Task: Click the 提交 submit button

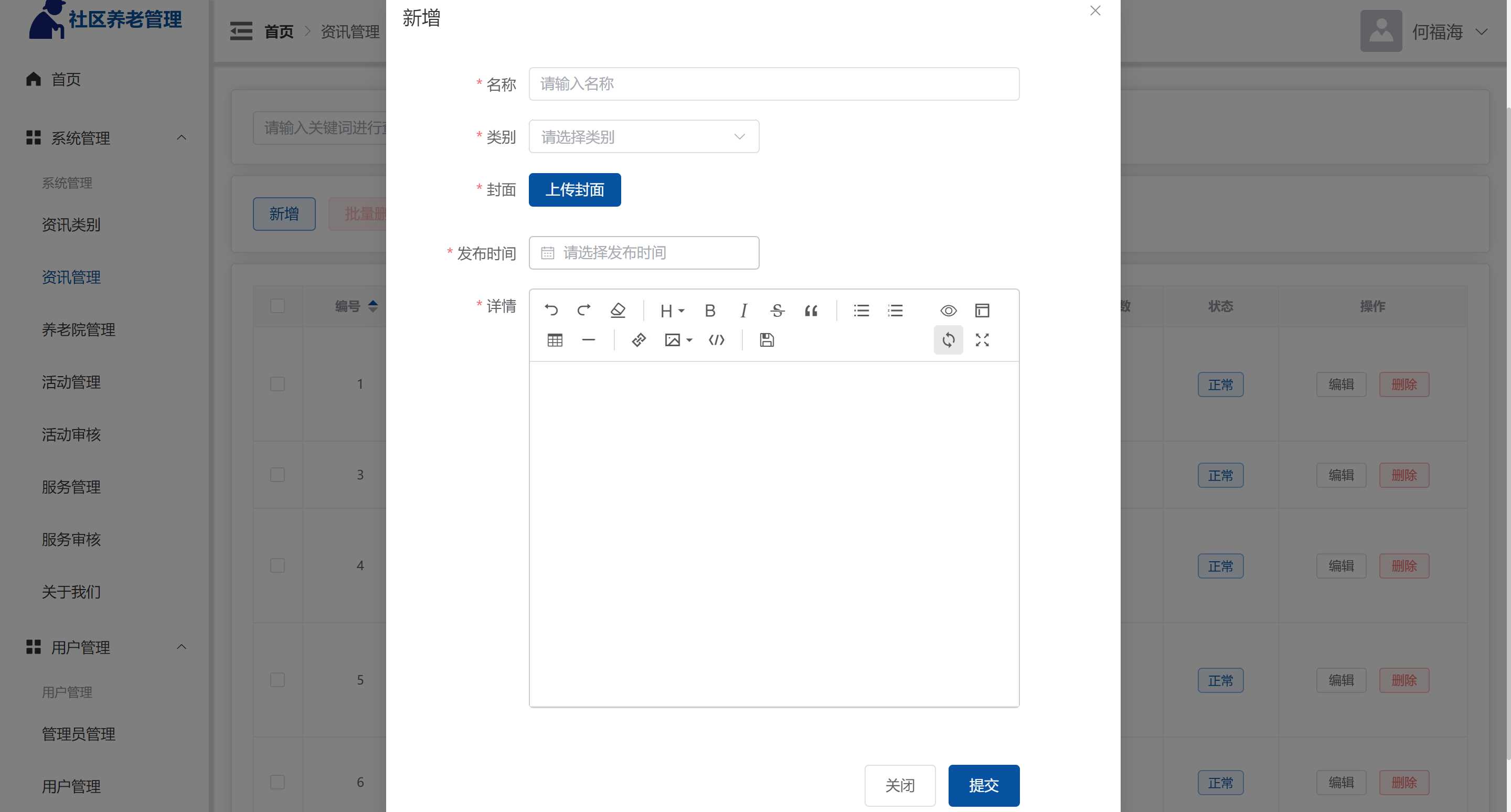Action: tap(983, 785)
